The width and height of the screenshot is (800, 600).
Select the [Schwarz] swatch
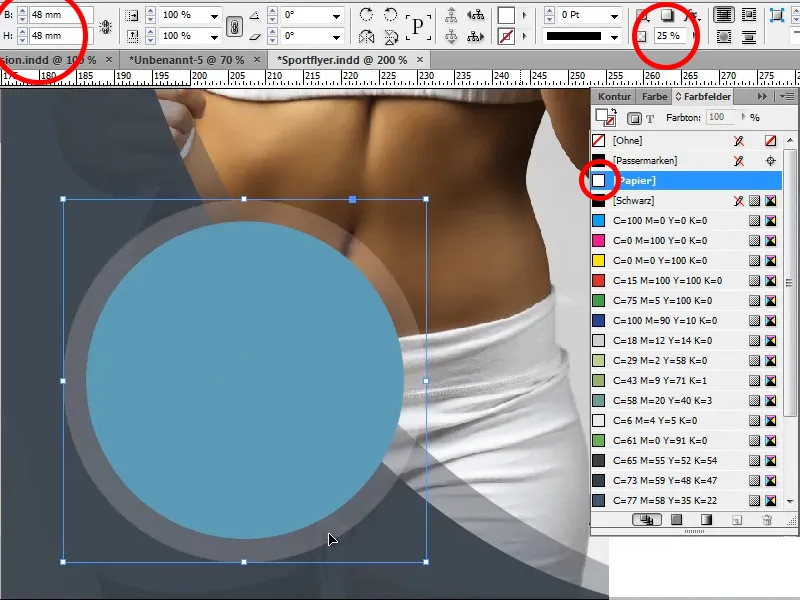[x=686, y=201]
